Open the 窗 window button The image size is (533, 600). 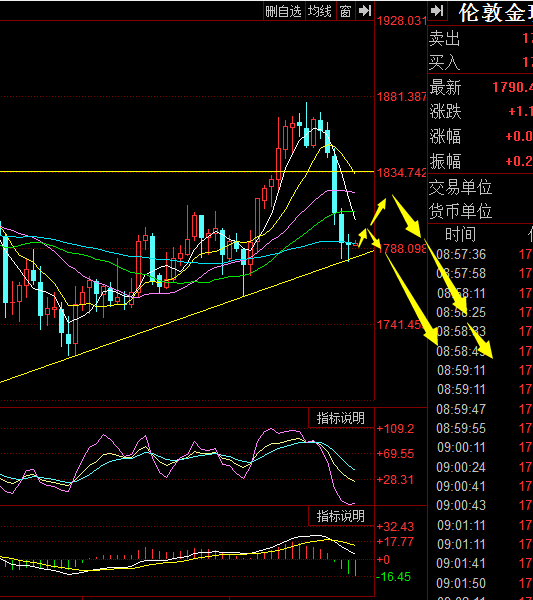click(x=345, y=11)
